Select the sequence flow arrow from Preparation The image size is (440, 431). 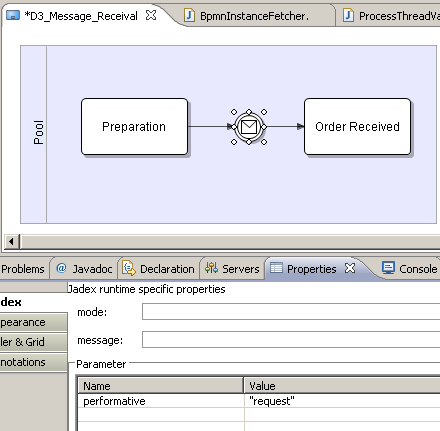pyautogui.click(x=210, y=126)
